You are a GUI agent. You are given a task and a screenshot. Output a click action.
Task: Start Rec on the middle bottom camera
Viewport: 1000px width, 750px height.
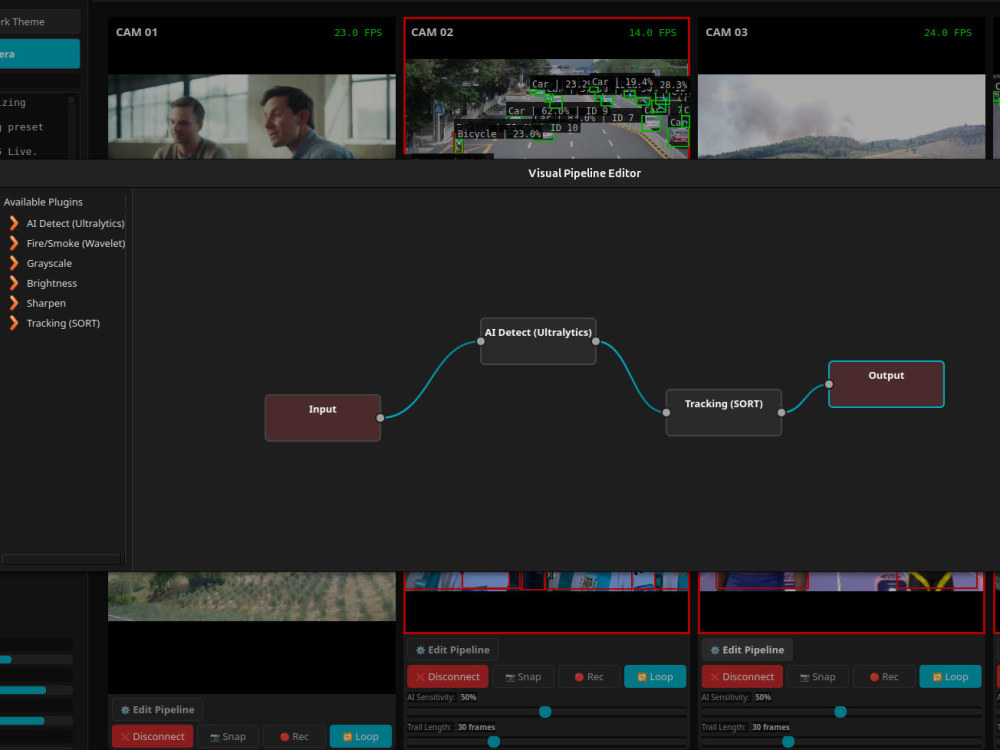tap(589, 677)
